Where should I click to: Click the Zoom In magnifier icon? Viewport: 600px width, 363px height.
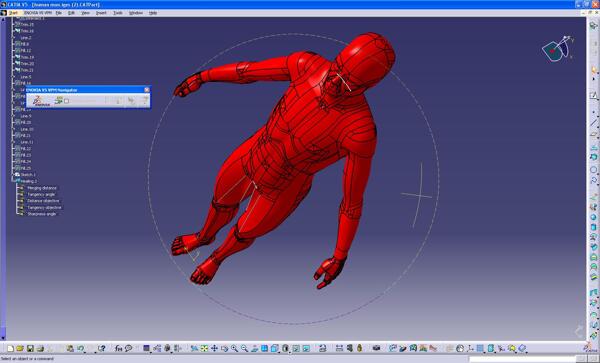coord(234,348)
